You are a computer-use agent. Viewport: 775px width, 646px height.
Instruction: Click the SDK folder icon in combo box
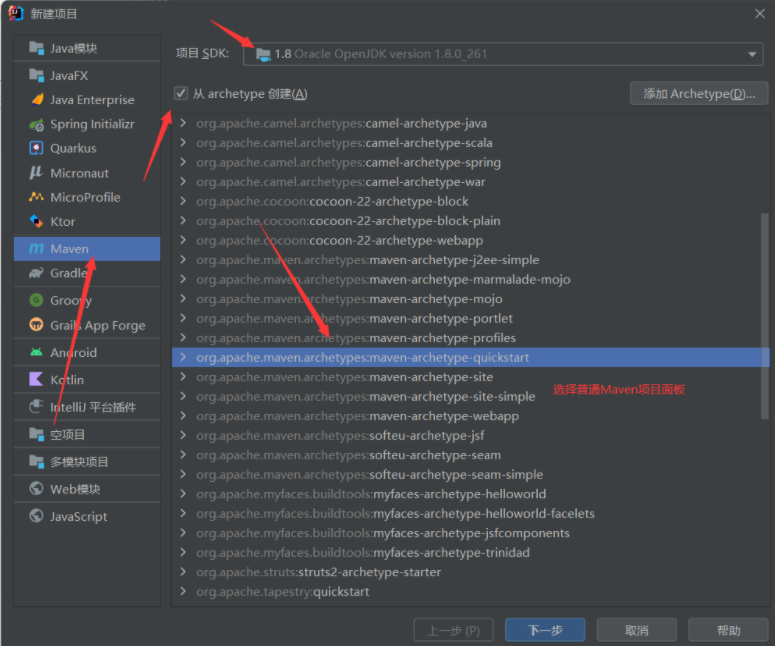click(263, 54)
